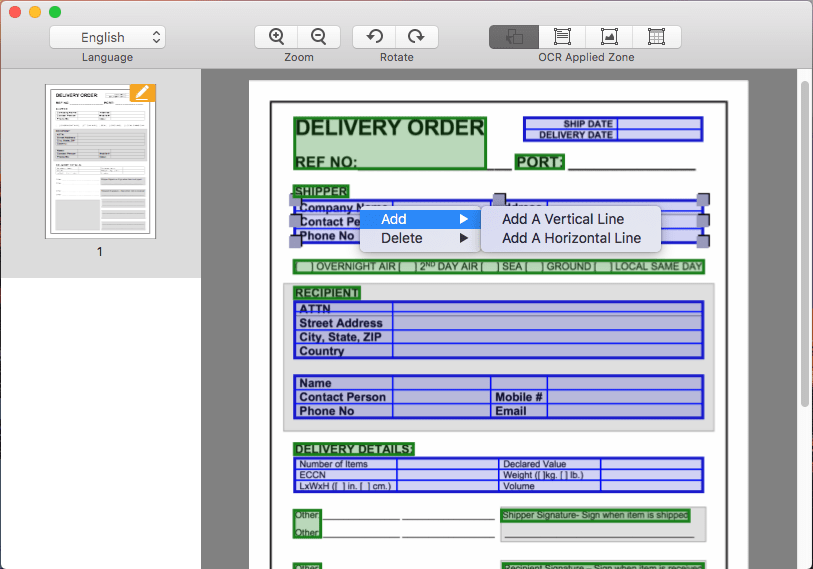Open the English language dropdown
Screen dimensions: 813x569
coord(107,37)
